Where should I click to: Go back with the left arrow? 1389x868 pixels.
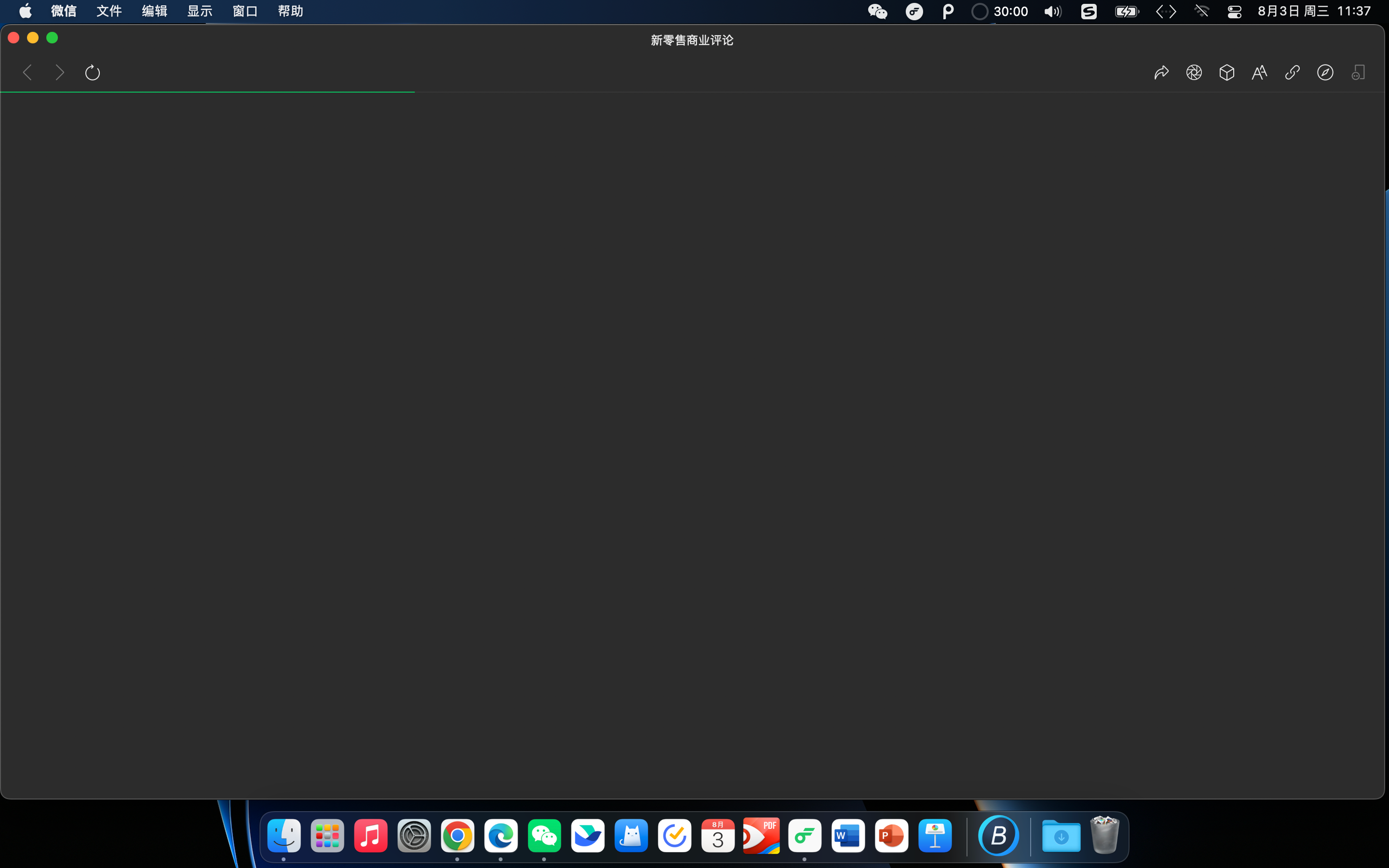[27, 73]
